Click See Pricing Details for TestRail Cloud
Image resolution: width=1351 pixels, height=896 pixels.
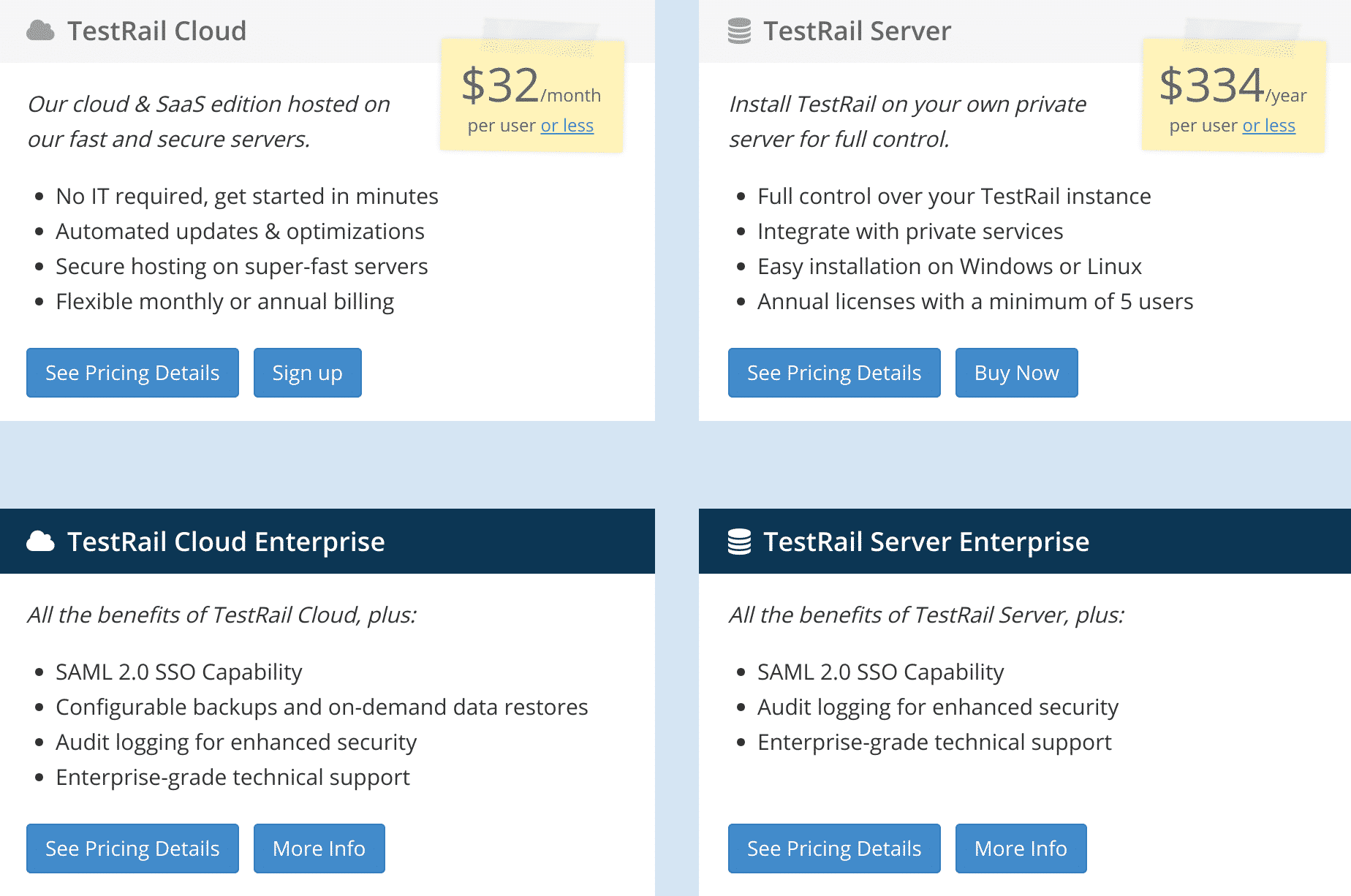132,373
